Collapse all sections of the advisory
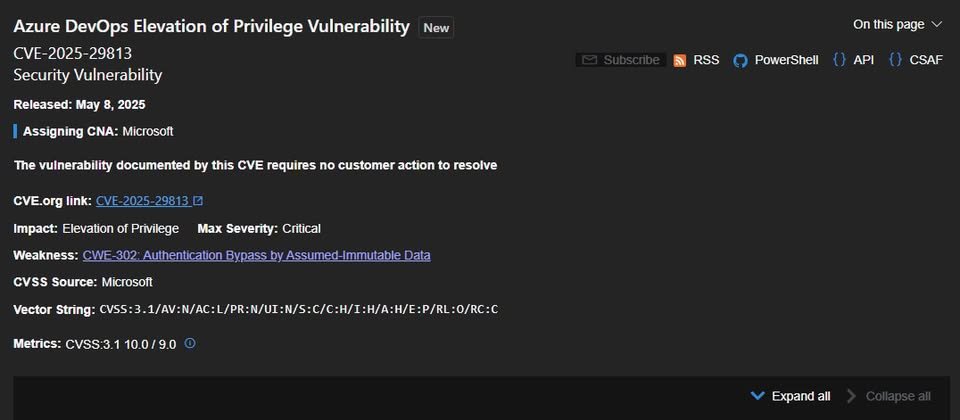 coord(897,396)
